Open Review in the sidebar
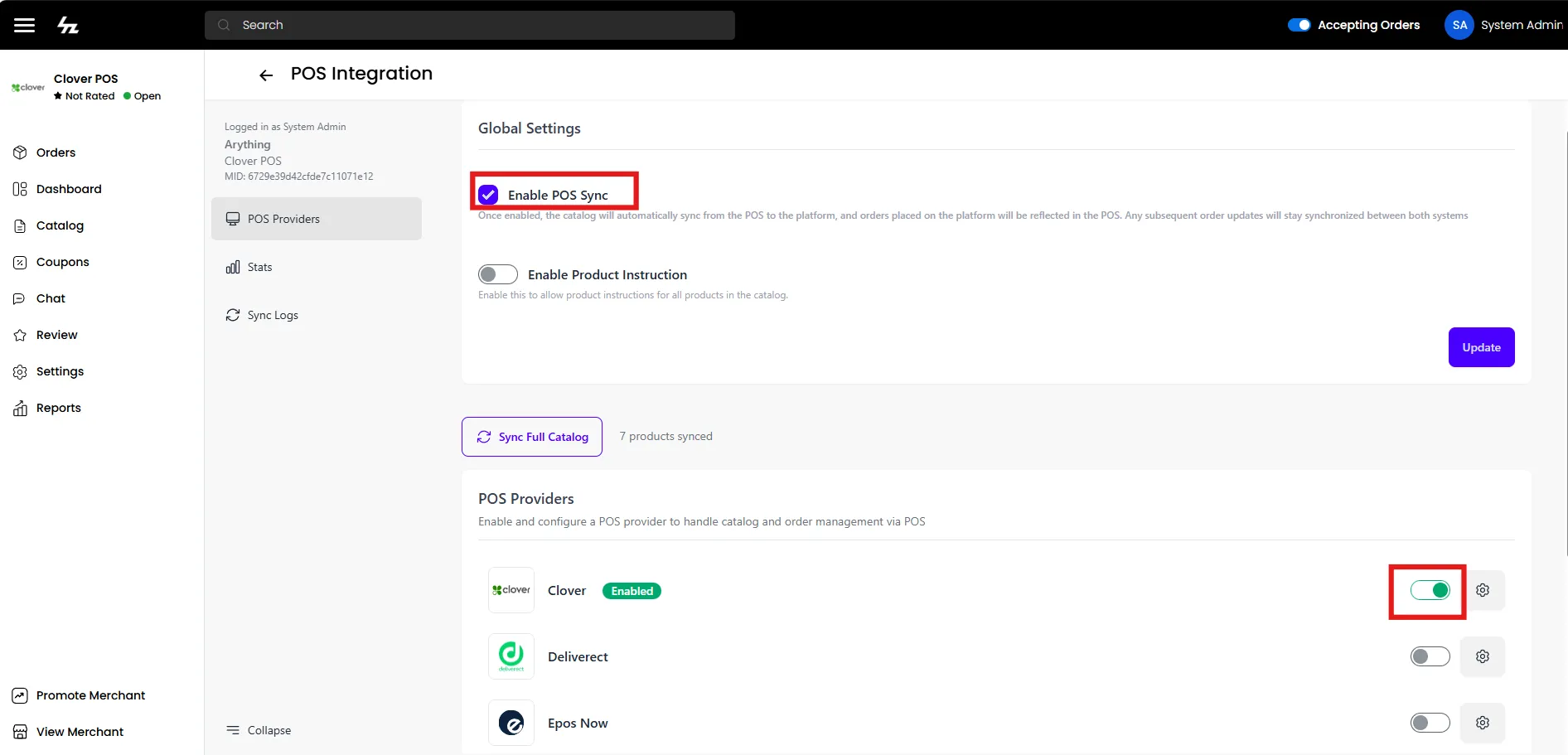Viewport: 1568px width, 755px height. click(x=46, y=335)
